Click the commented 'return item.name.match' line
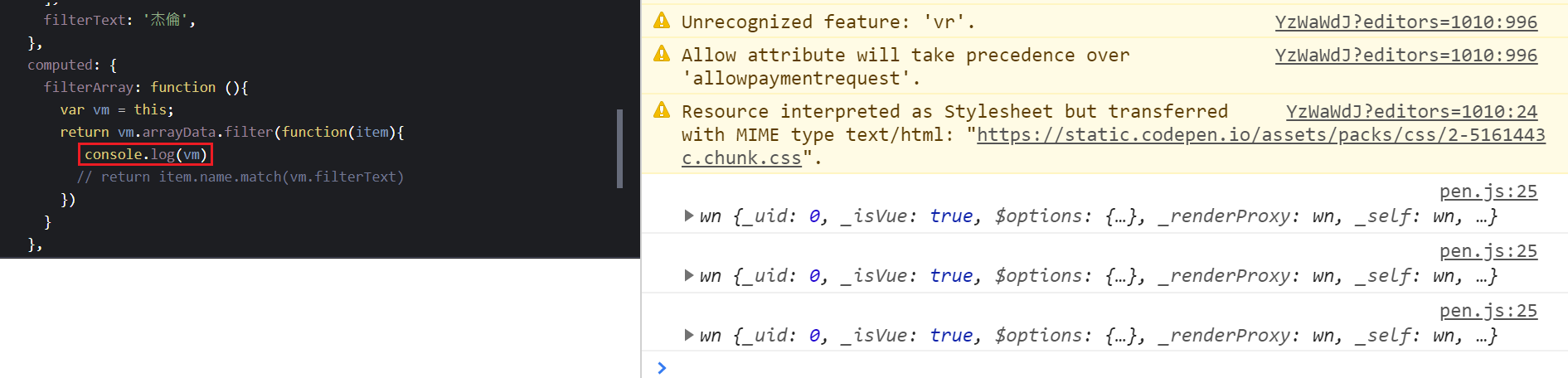Screen dimensions: 1568x378 [240, 177]
